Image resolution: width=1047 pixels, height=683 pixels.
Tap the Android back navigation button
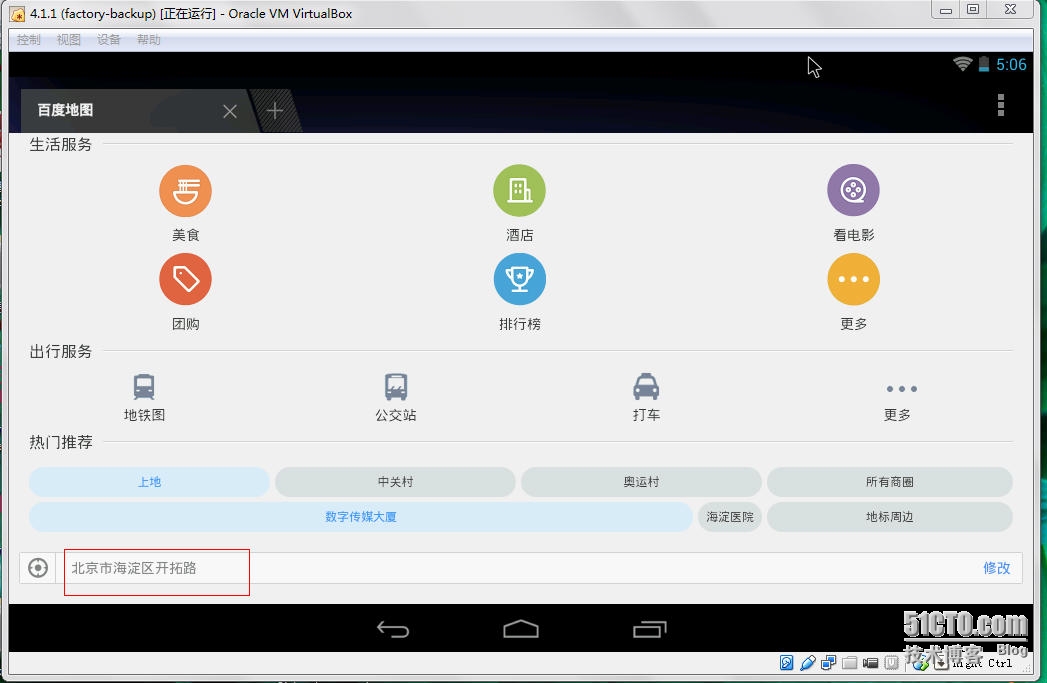pos(393,629)
